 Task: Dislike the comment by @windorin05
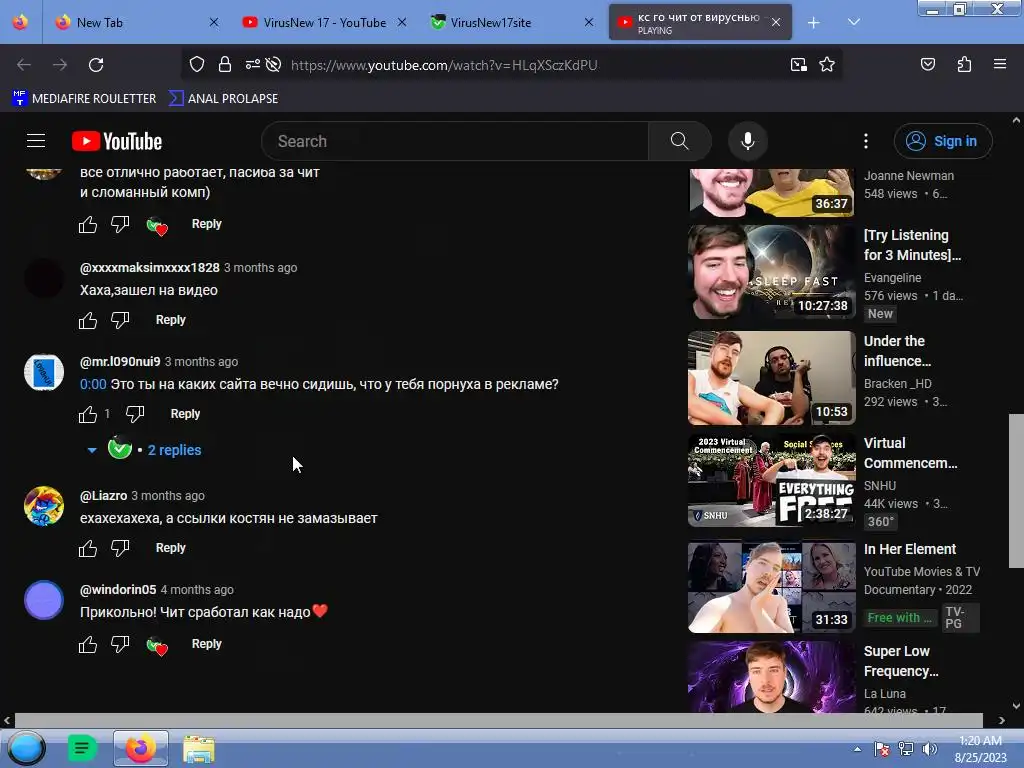pos(120,645)
